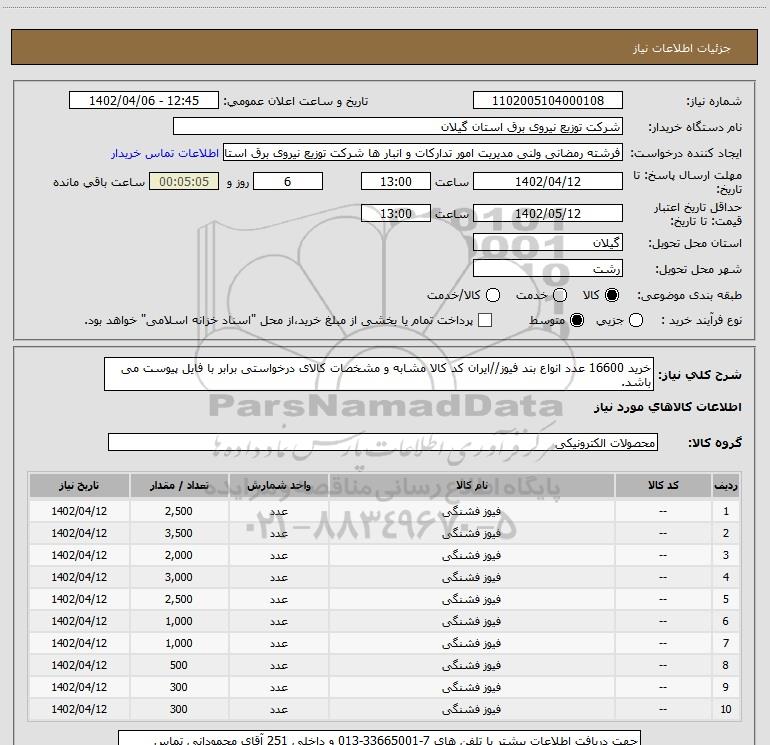Click the response deadline time field next to 1402/04/12

[396, 181]
